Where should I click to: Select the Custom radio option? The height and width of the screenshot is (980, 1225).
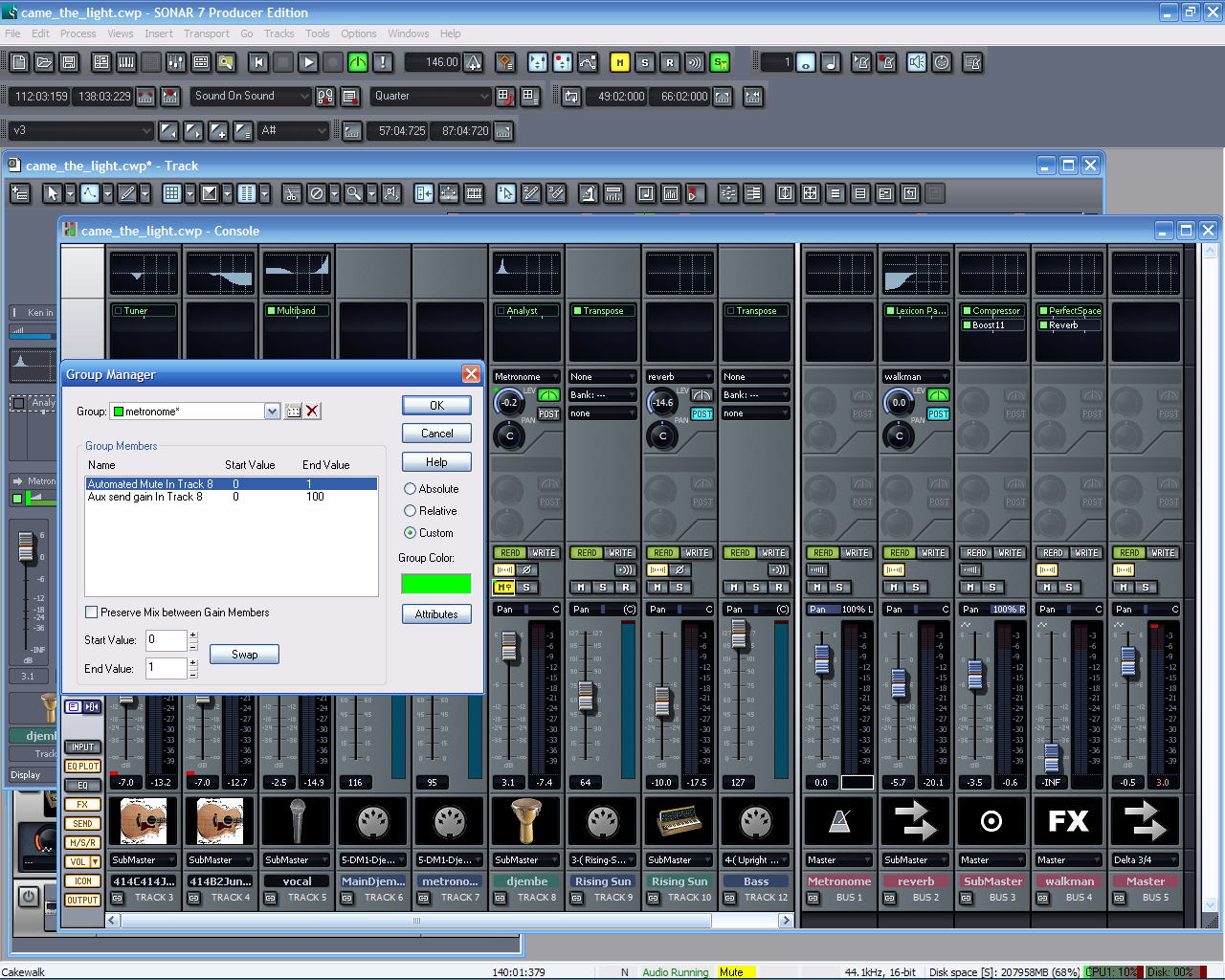pos(410,533)
